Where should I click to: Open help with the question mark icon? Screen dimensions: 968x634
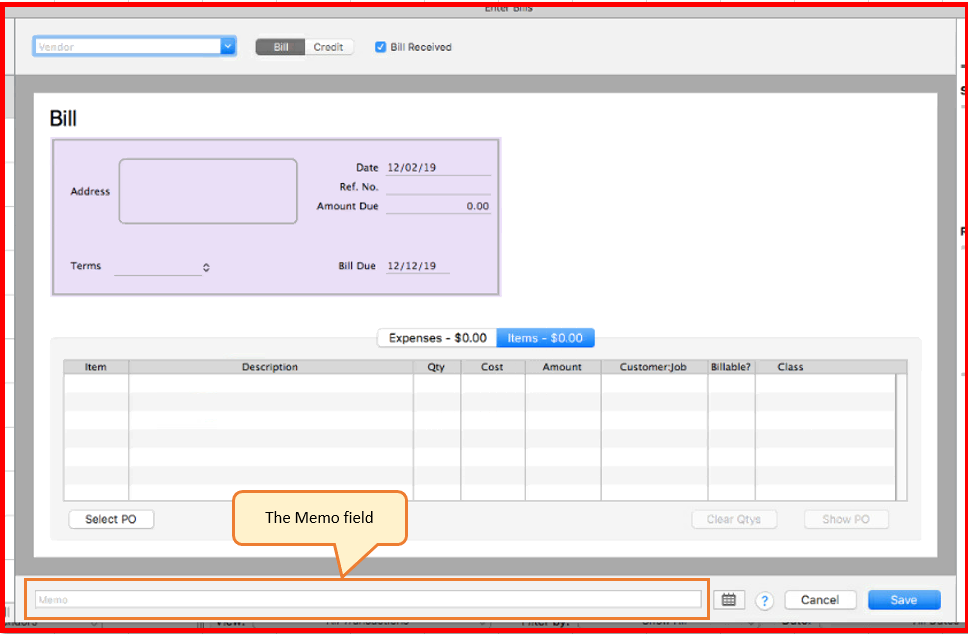click(x=764, y=600)
